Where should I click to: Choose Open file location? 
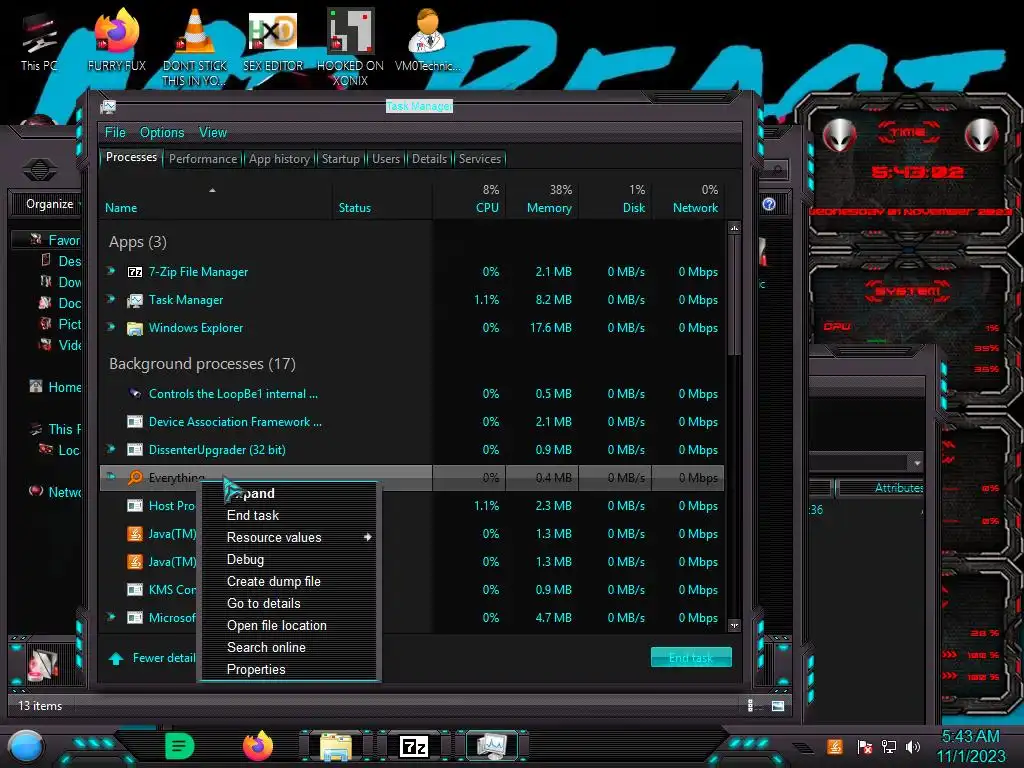[289, 626]
